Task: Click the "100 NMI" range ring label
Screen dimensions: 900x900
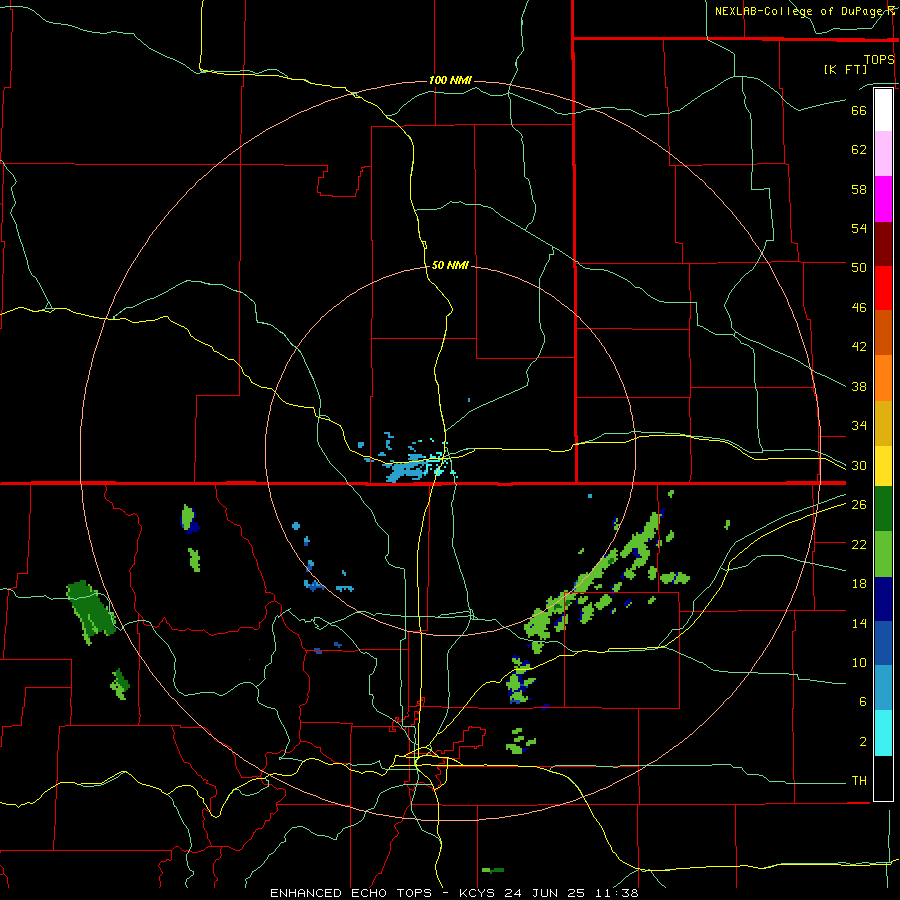Action: coord(450,80)
